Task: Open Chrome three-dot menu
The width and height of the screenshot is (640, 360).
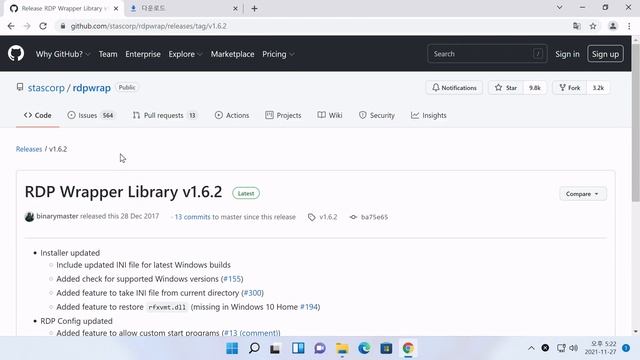Action: tap(629, 26)
